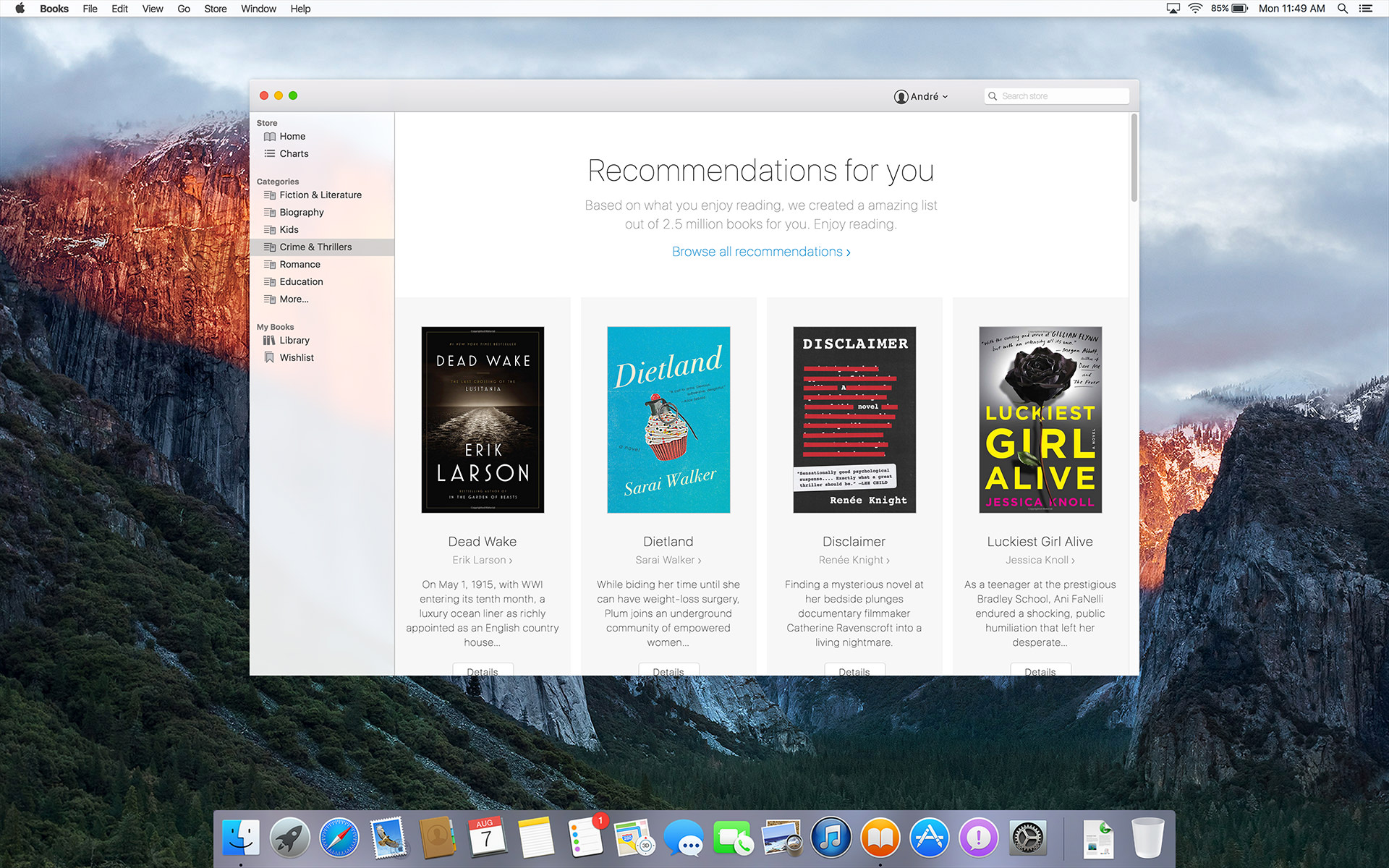1389x868 pixels.
Task: Open the Library under My Books
Action: [x=322, y=340]
